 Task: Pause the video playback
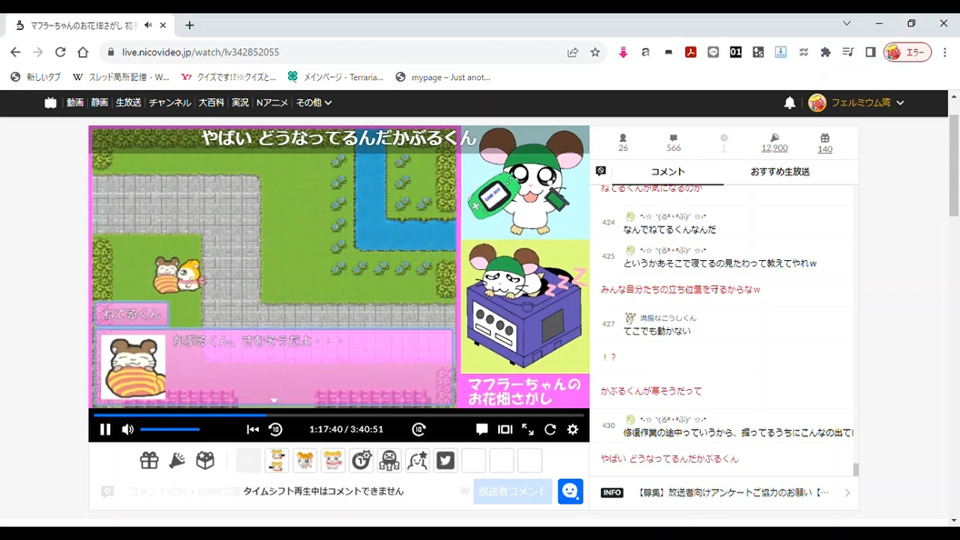point(105,429)
